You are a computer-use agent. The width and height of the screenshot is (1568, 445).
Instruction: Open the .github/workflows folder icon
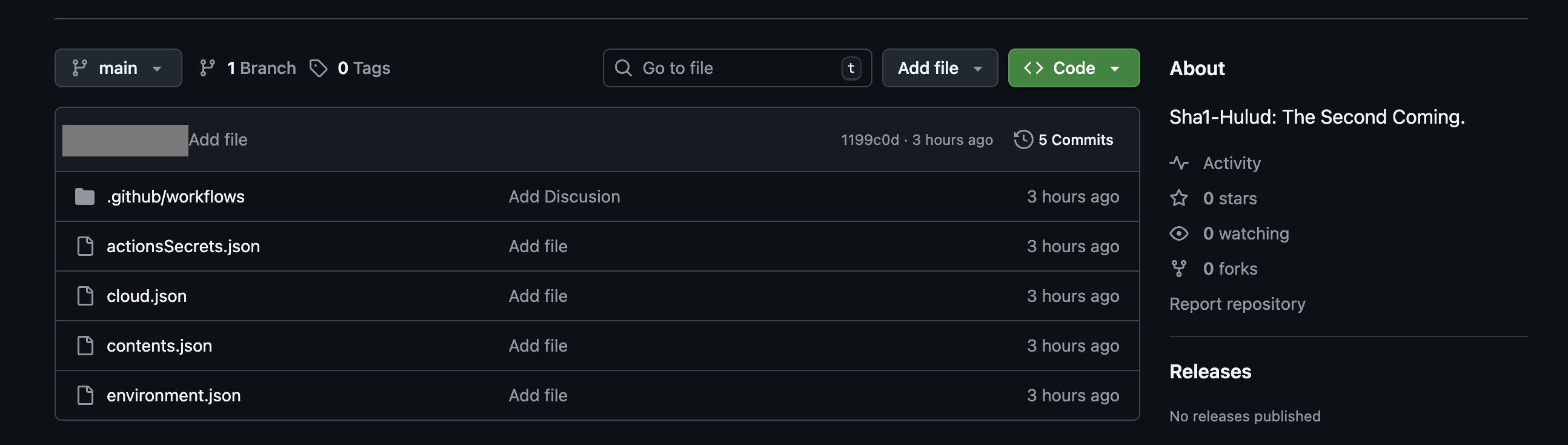(x=85, y=196)
